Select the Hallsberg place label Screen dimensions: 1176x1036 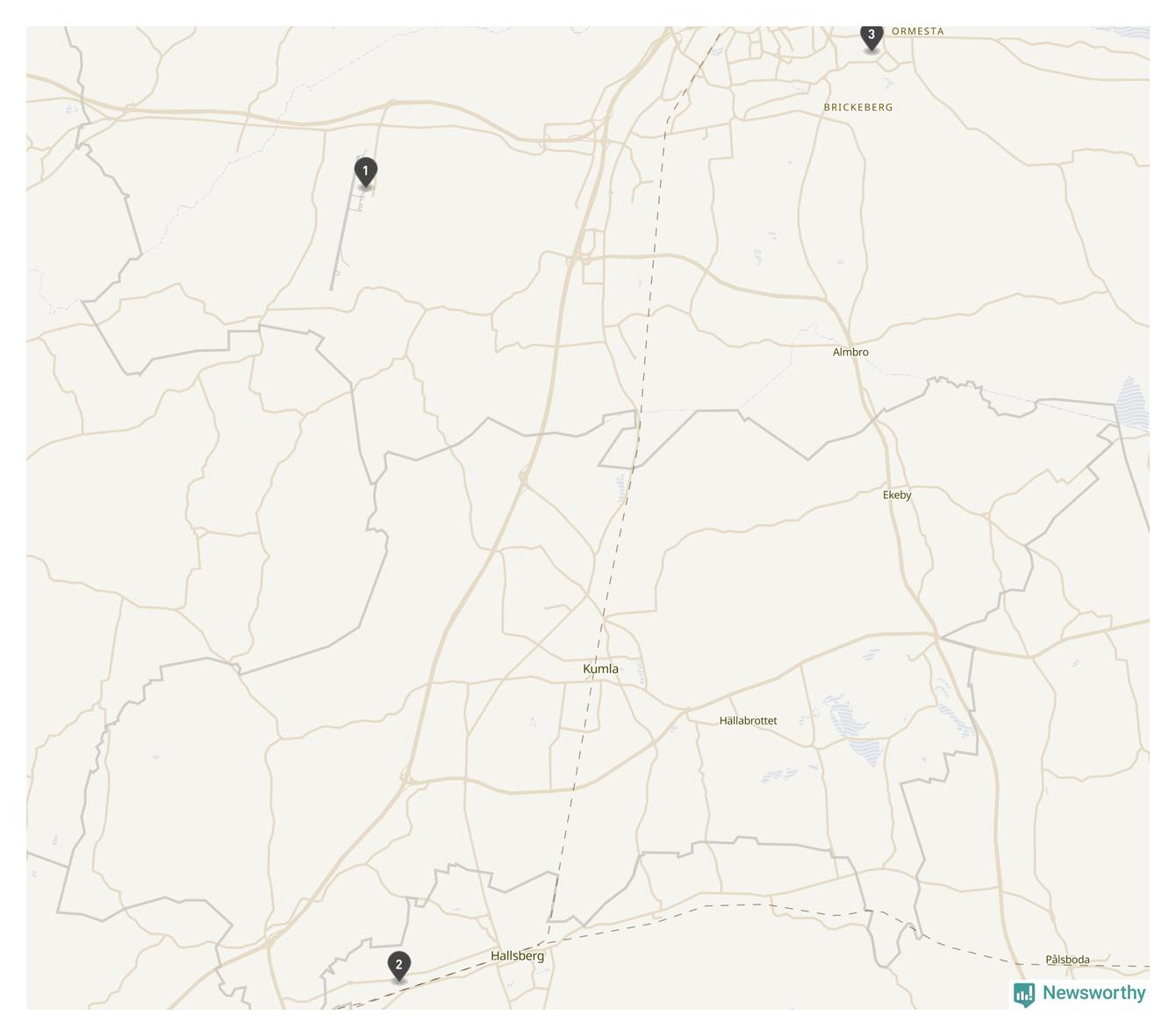tap(517, 956)
